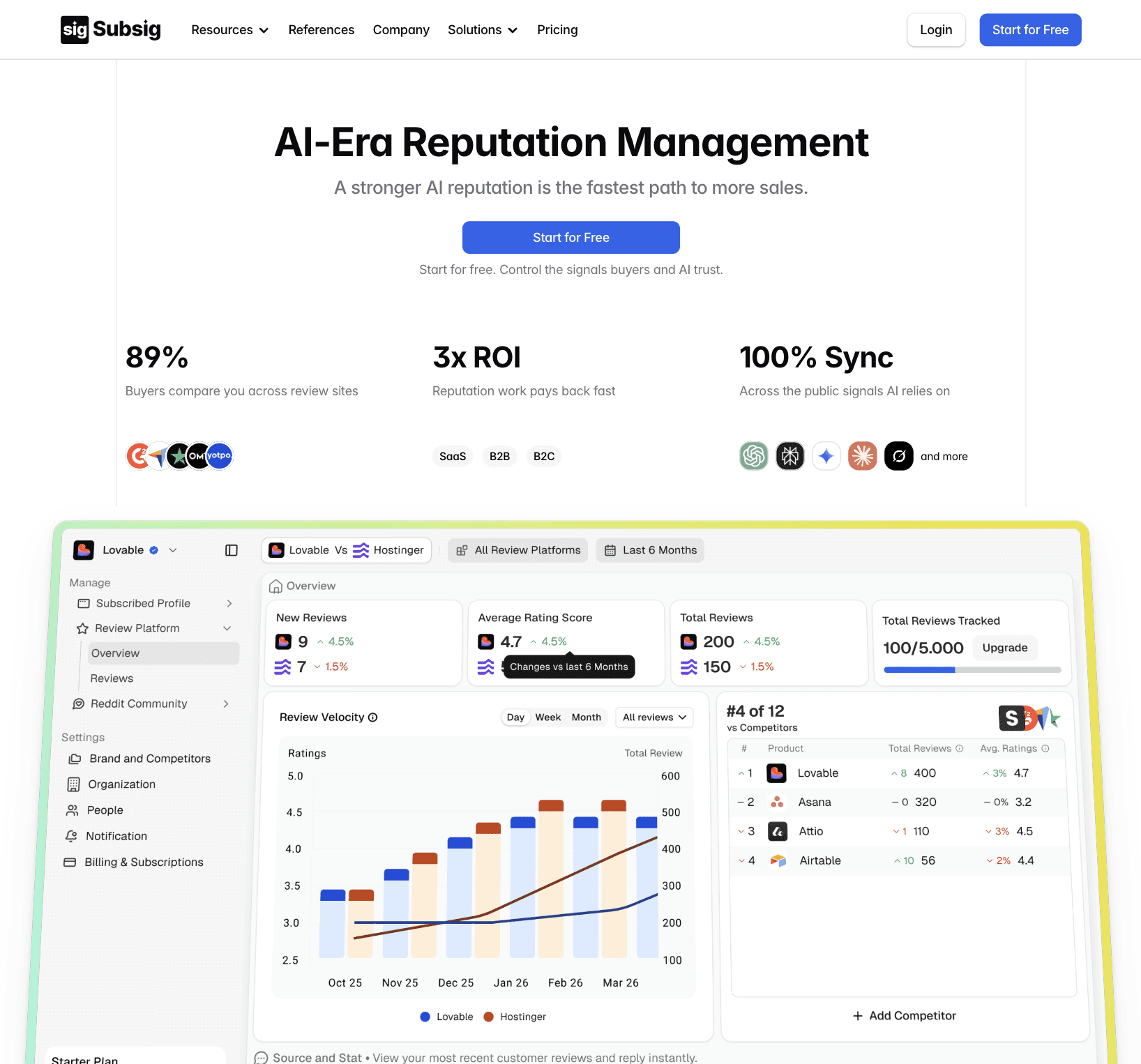The image size is (1141, 1064).
Task: Click the Lovable logo in sidebar header
Action: pyautogui.click(x=84, y=550)
